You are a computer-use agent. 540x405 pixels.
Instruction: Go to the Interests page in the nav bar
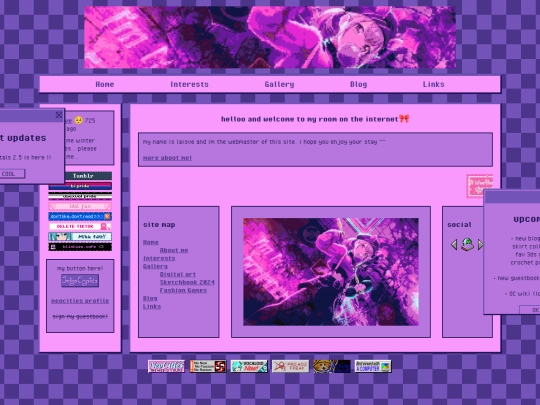[x=189, y=84]
